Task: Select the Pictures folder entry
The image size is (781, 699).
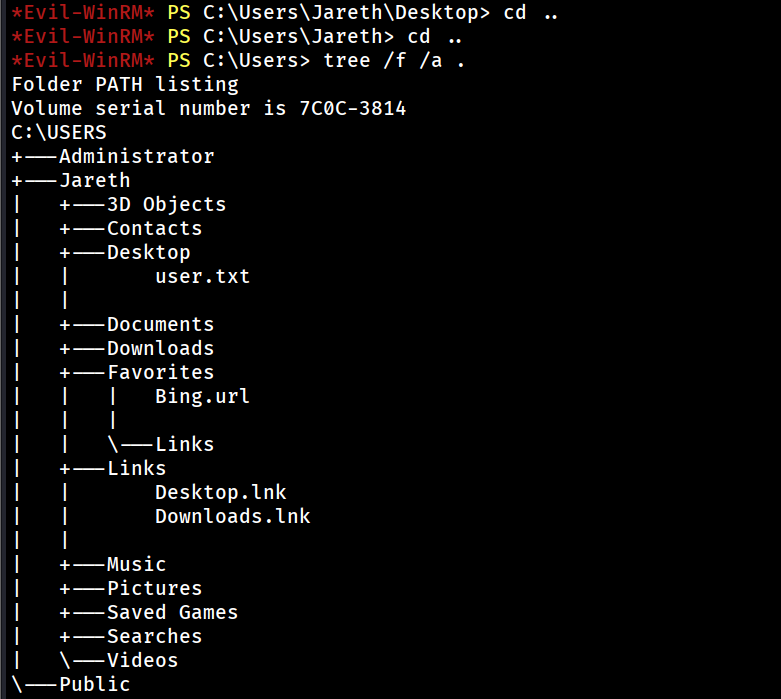Action: [154, 588]
